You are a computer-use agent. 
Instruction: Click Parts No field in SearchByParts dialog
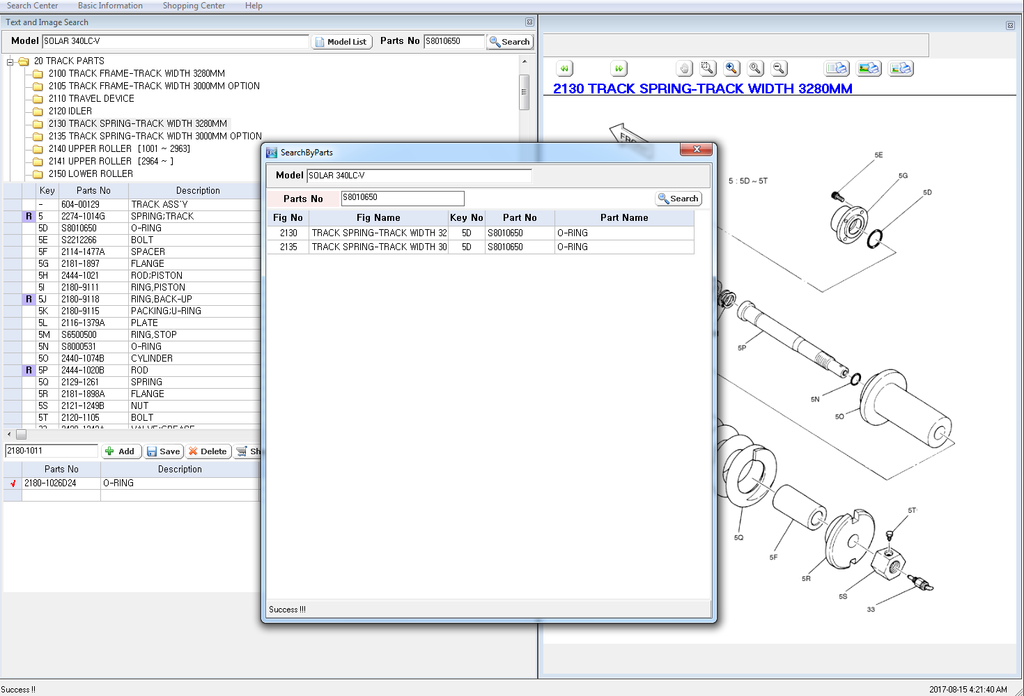[402, 198]
